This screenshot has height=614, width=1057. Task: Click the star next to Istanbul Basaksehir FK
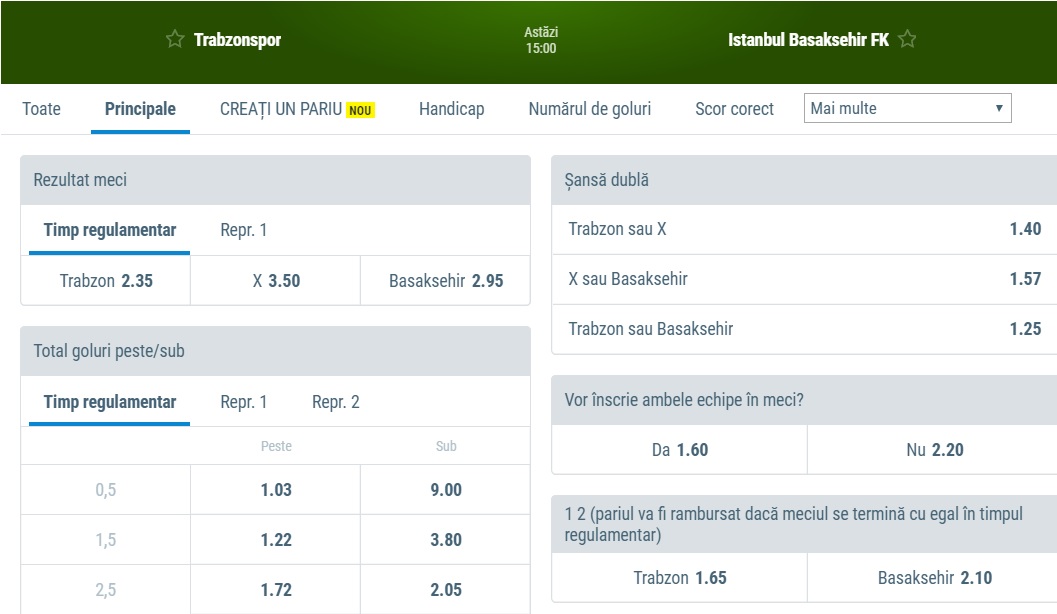click(907, 40)
